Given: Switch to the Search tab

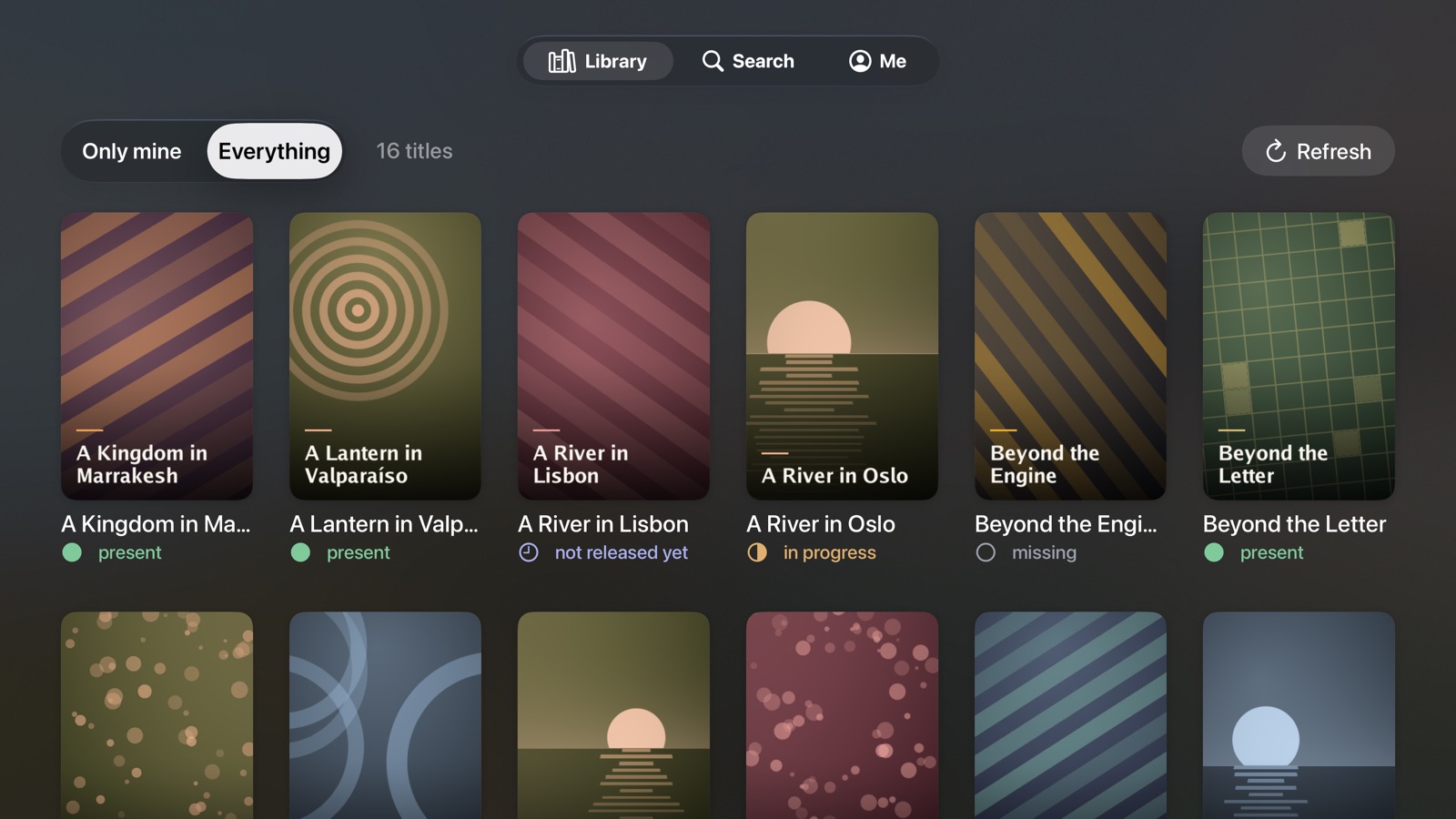Looking at the screenshot, I should click(748, 61).
